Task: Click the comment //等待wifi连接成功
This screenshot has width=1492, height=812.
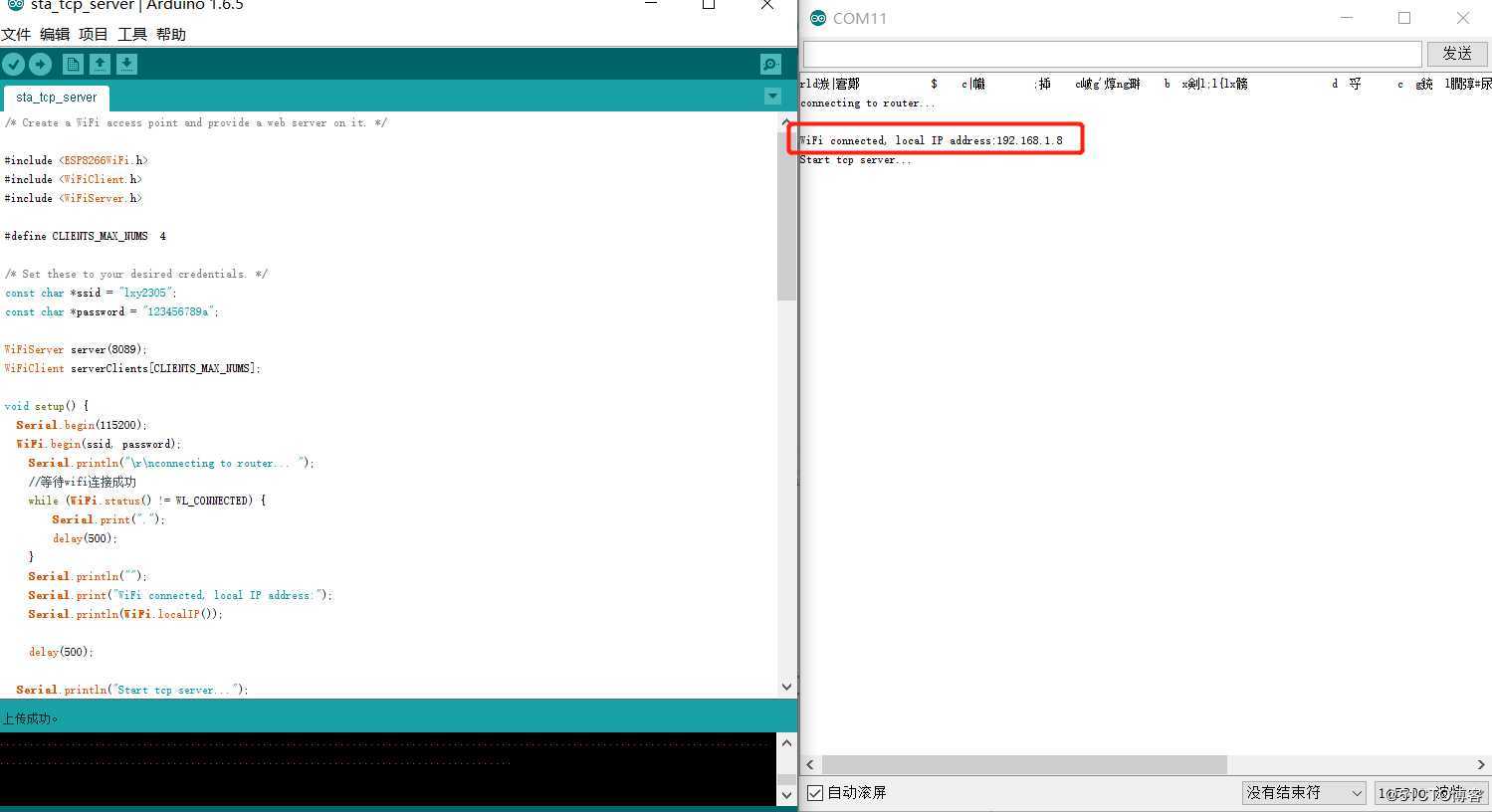Action: pyautogui.click(x=83, y=482)
